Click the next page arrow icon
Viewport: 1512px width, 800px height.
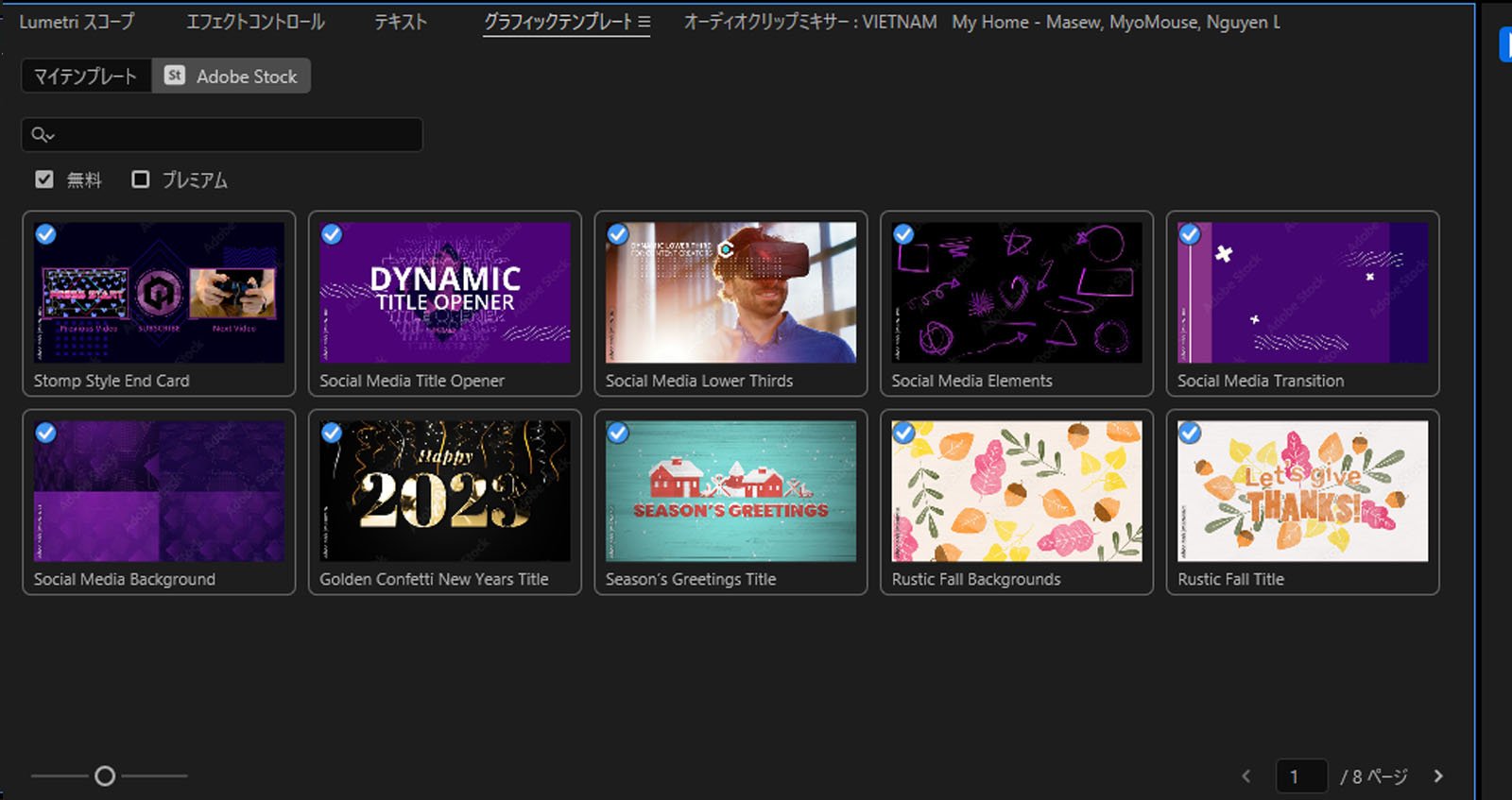click(x=1438, y=776)
